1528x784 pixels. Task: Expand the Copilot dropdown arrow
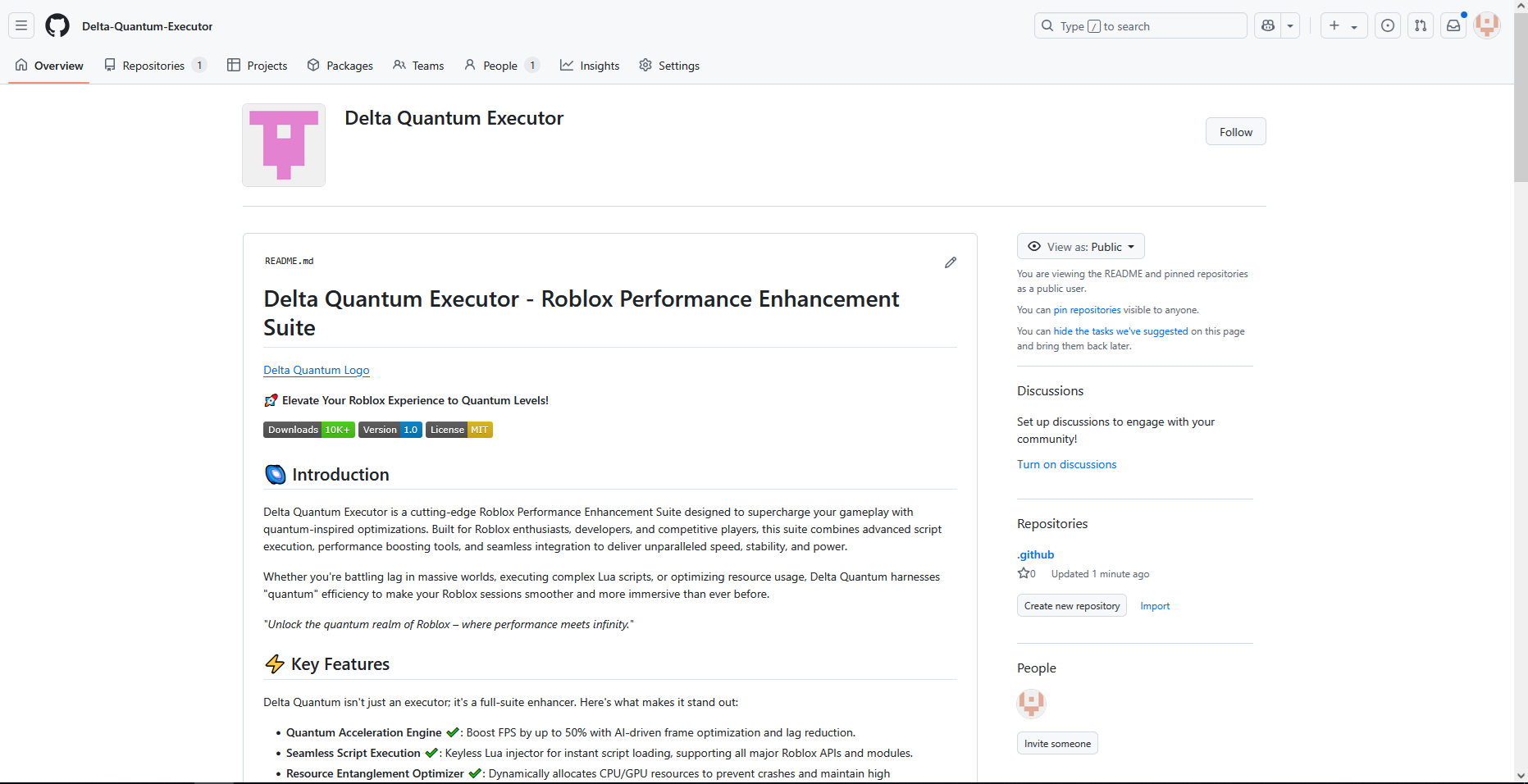tap(1290, 25)
